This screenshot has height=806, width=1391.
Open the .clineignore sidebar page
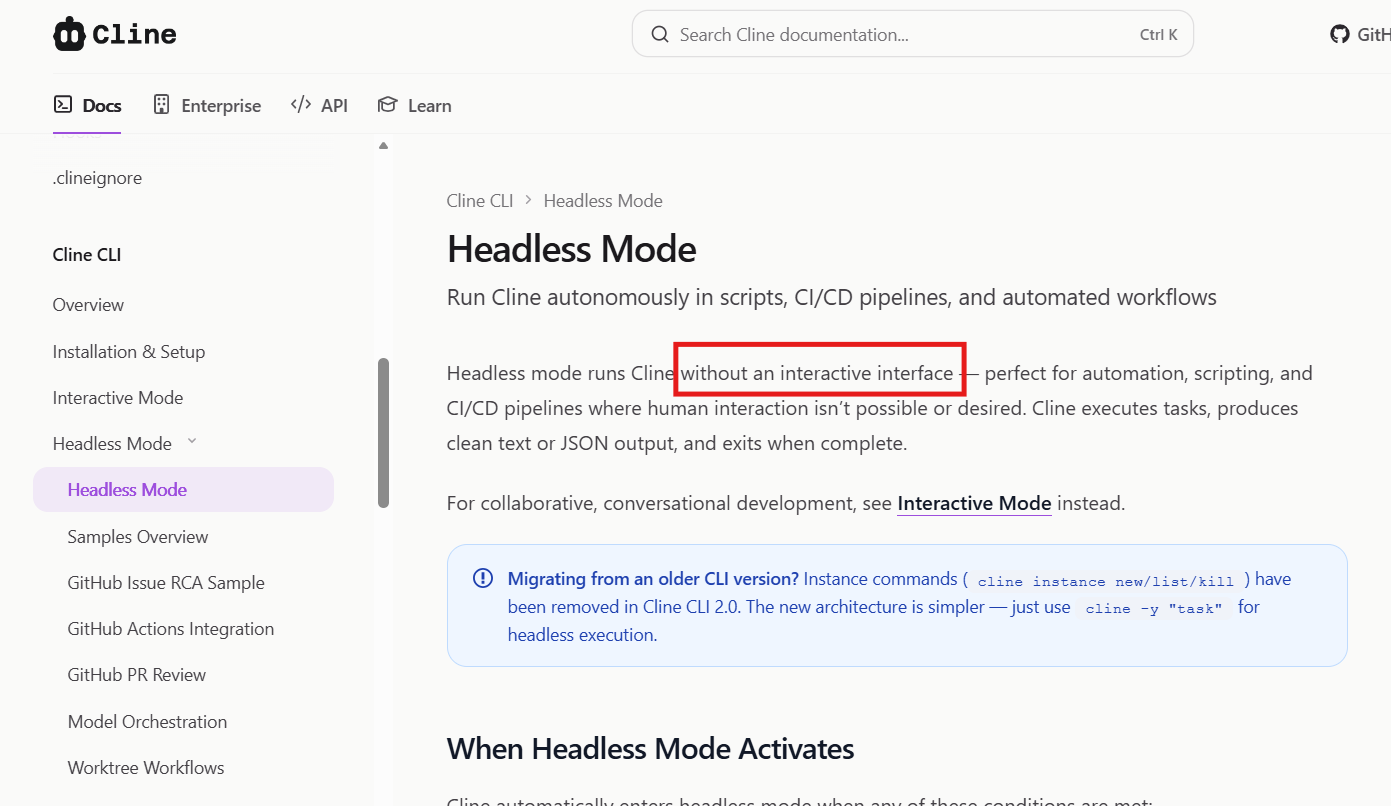97,178
